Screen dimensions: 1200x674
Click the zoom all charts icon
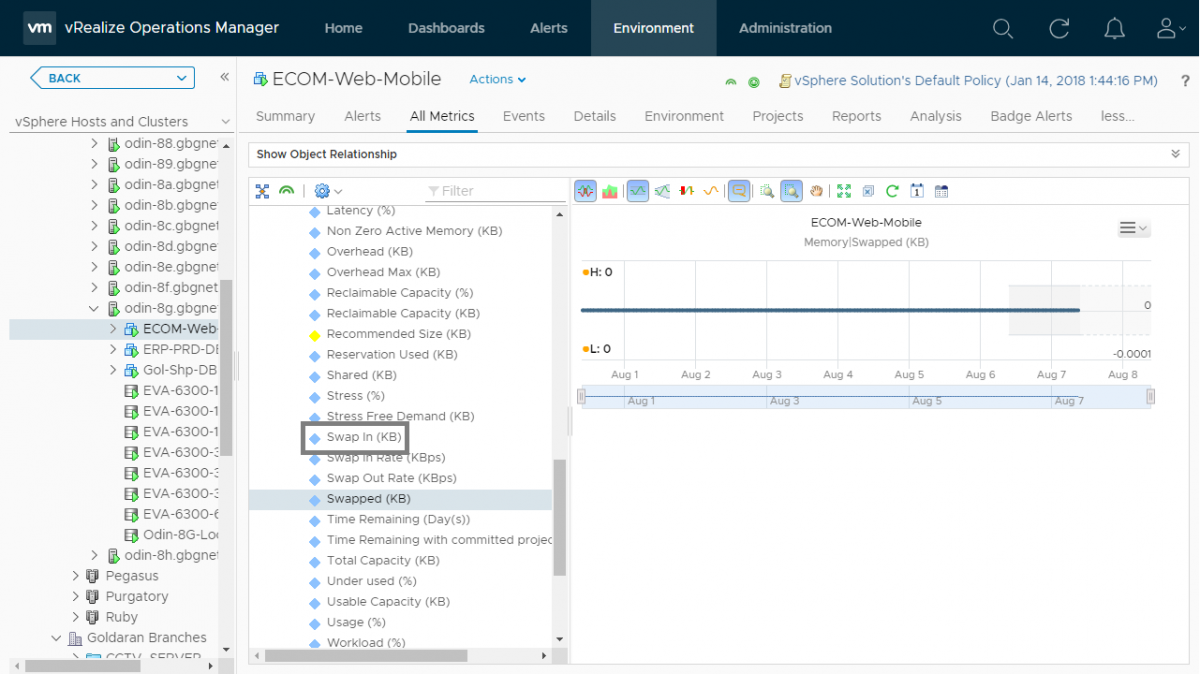(x=767, y=191)
